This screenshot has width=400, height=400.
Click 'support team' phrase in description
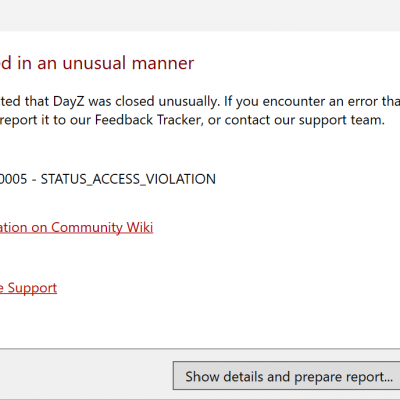click(x=342, y=120)
